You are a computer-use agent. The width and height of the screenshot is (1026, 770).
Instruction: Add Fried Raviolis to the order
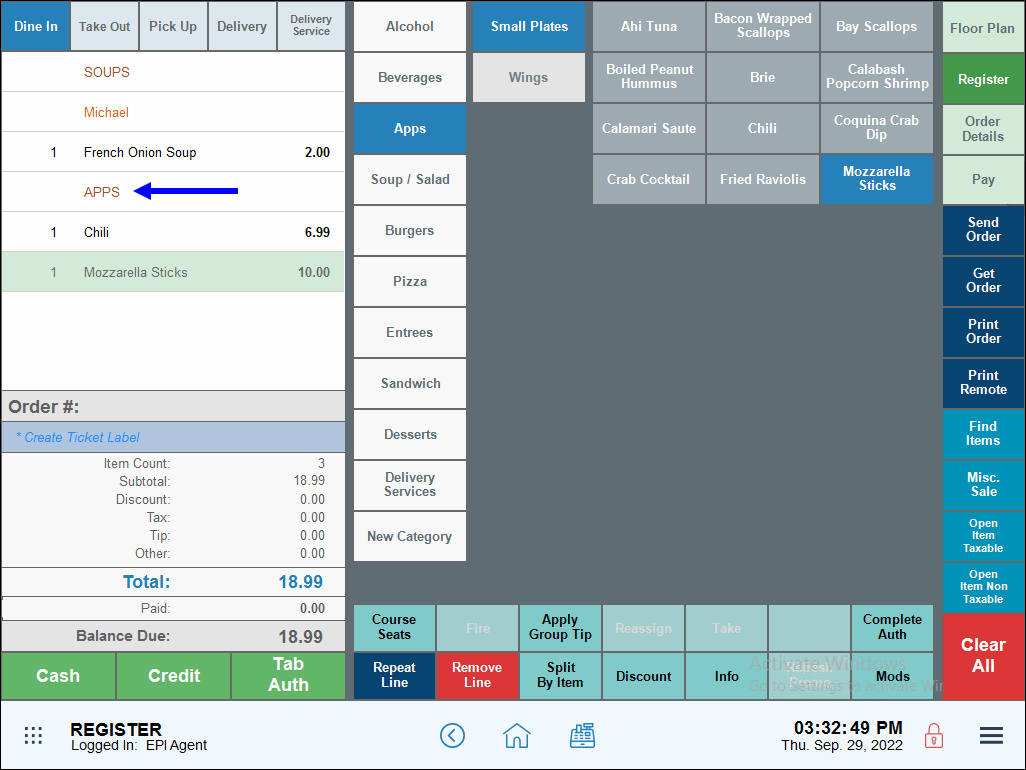[762, 179]
